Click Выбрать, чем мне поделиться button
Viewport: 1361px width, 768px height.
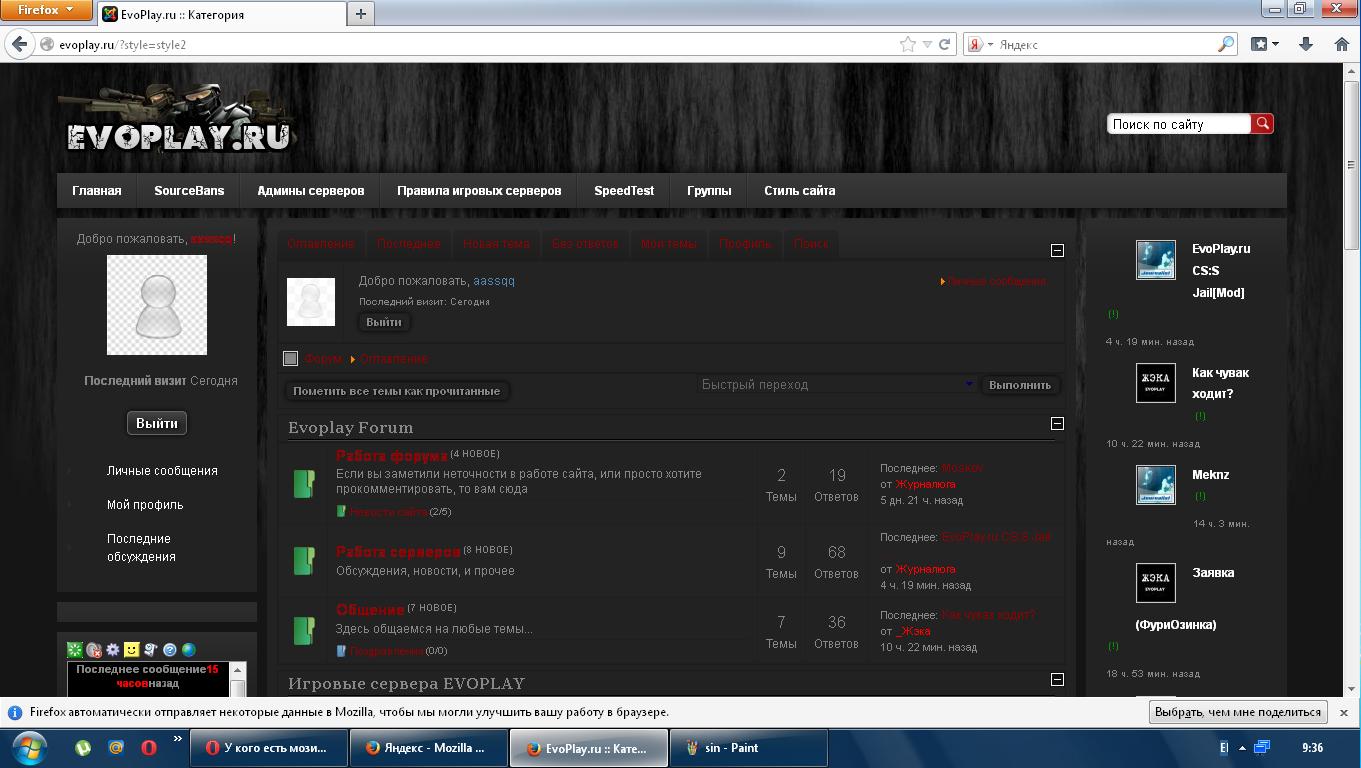[x=1238, y=712]
